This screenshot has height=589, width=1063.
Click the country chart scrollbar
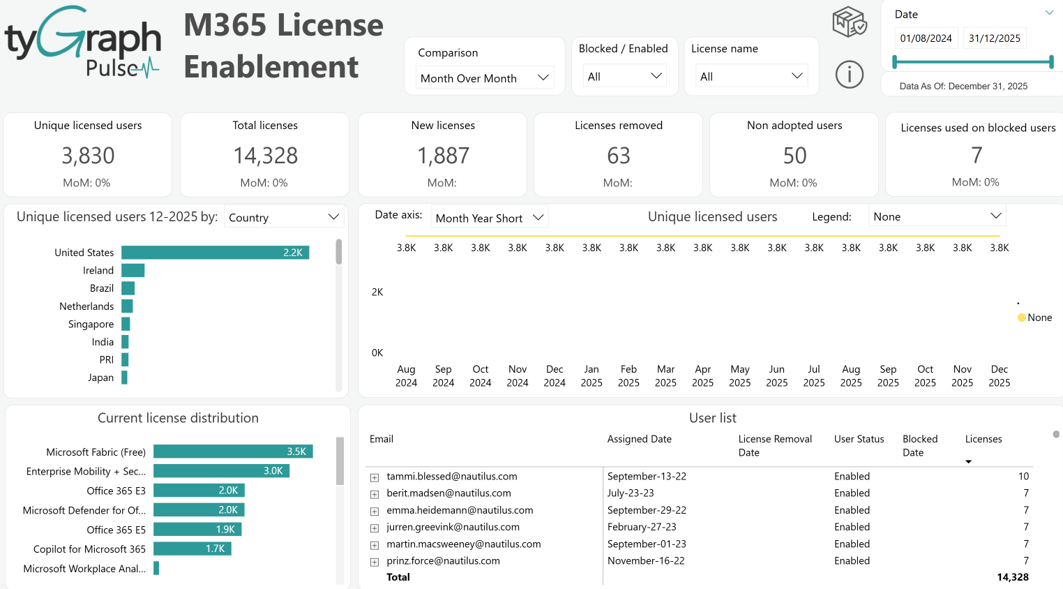[x=339, y=252]
